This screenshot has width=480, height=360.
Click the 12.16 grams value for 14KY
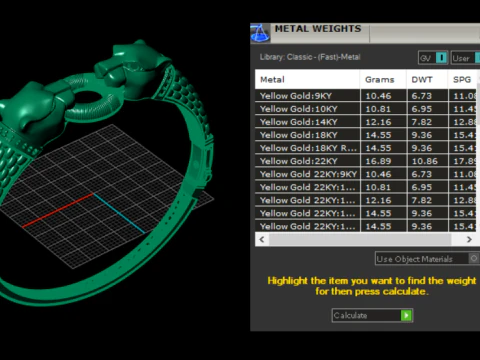coord(378,122)
